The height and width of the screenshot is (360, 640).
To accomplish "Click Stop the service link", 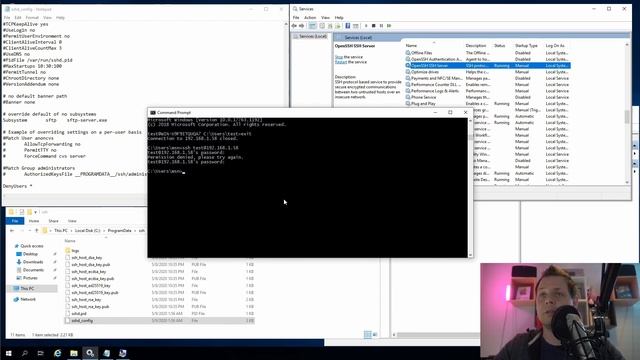I will 339,57.
